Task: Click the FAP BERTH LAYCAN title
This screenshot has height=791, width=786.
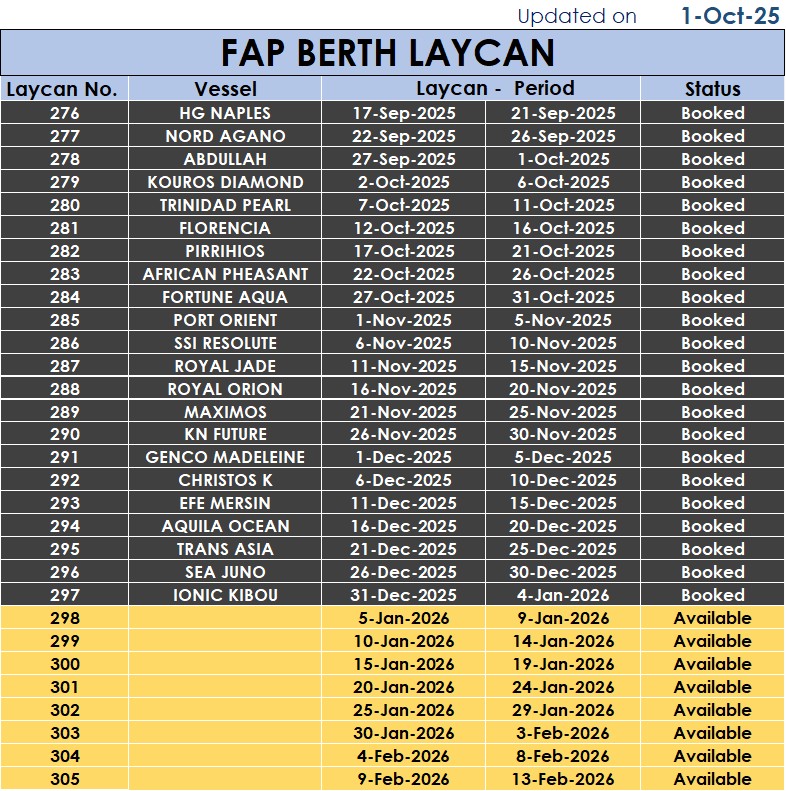Action: (x=388, y=52)
